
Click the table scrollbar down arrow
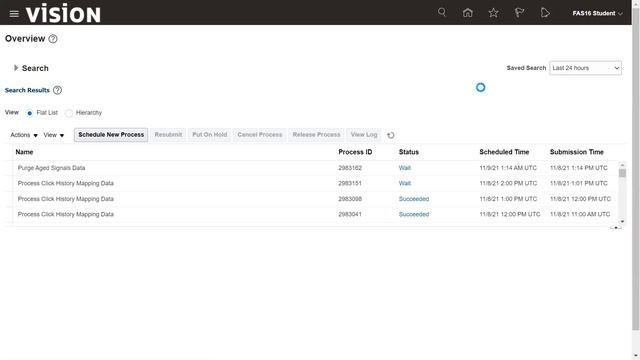(622, 222)
